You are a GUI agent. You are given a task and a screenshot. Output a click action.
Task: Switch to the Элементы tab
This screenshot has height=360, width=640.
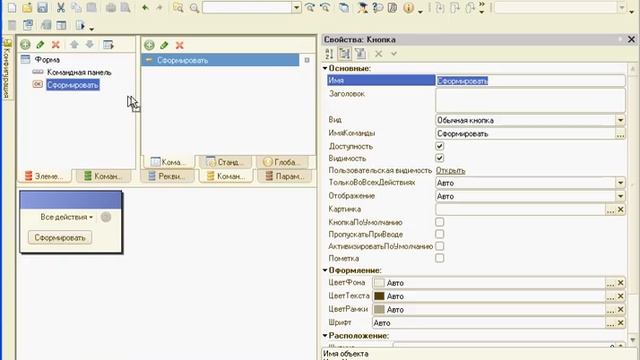(44, 176)
